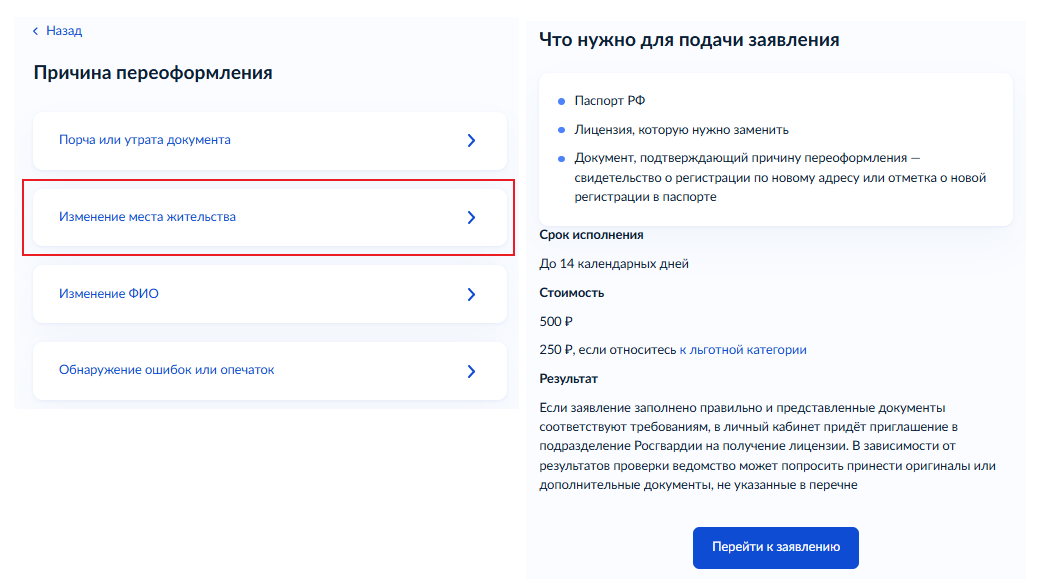Click the Причина переоформления heading
Viewport: 1040px width, 585px height.
(153, 72)
